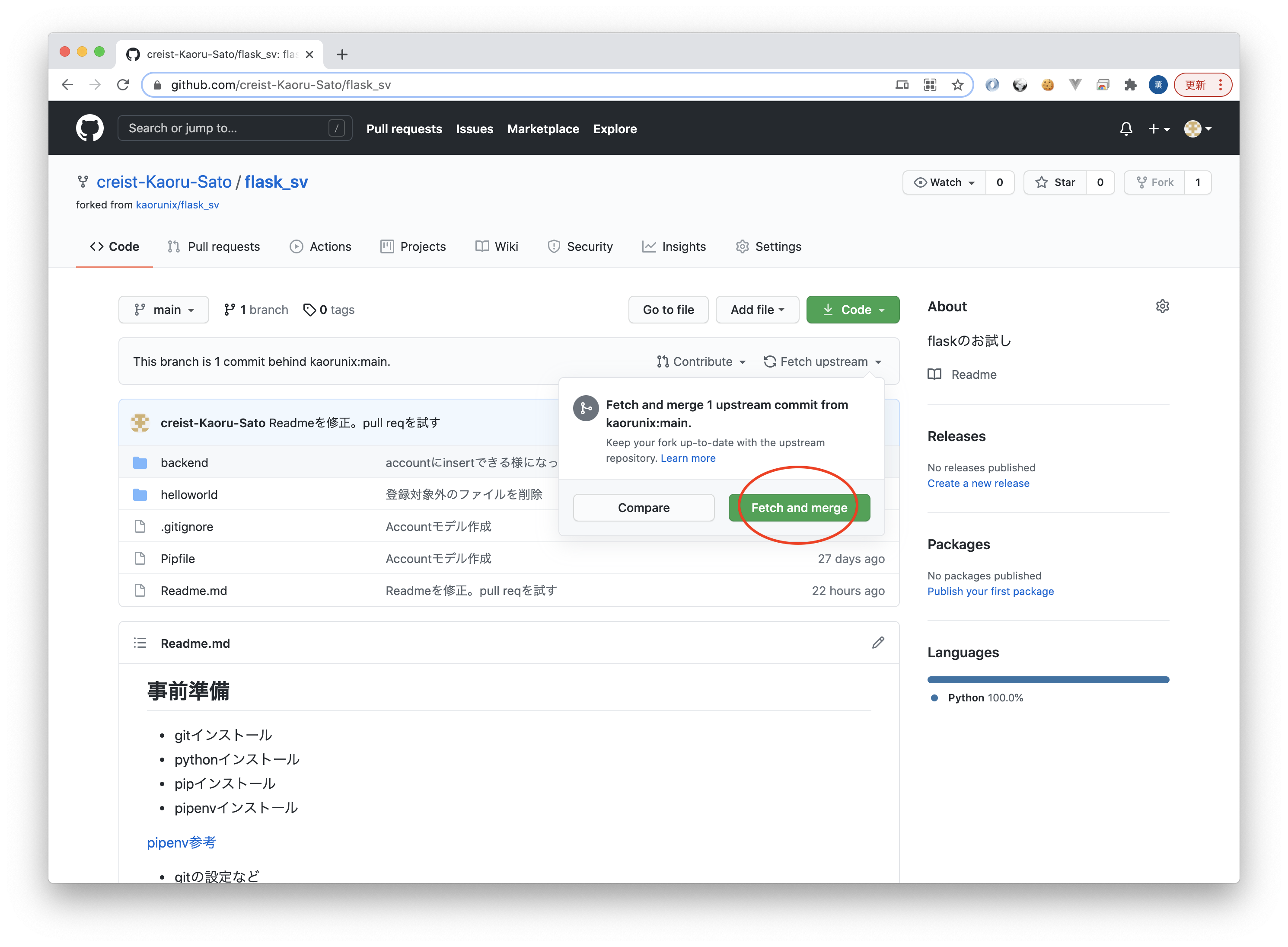Screen dimensions: 1288x947
Task: Click the GitHub octocat logo
Action: click(x=89, y=128)
